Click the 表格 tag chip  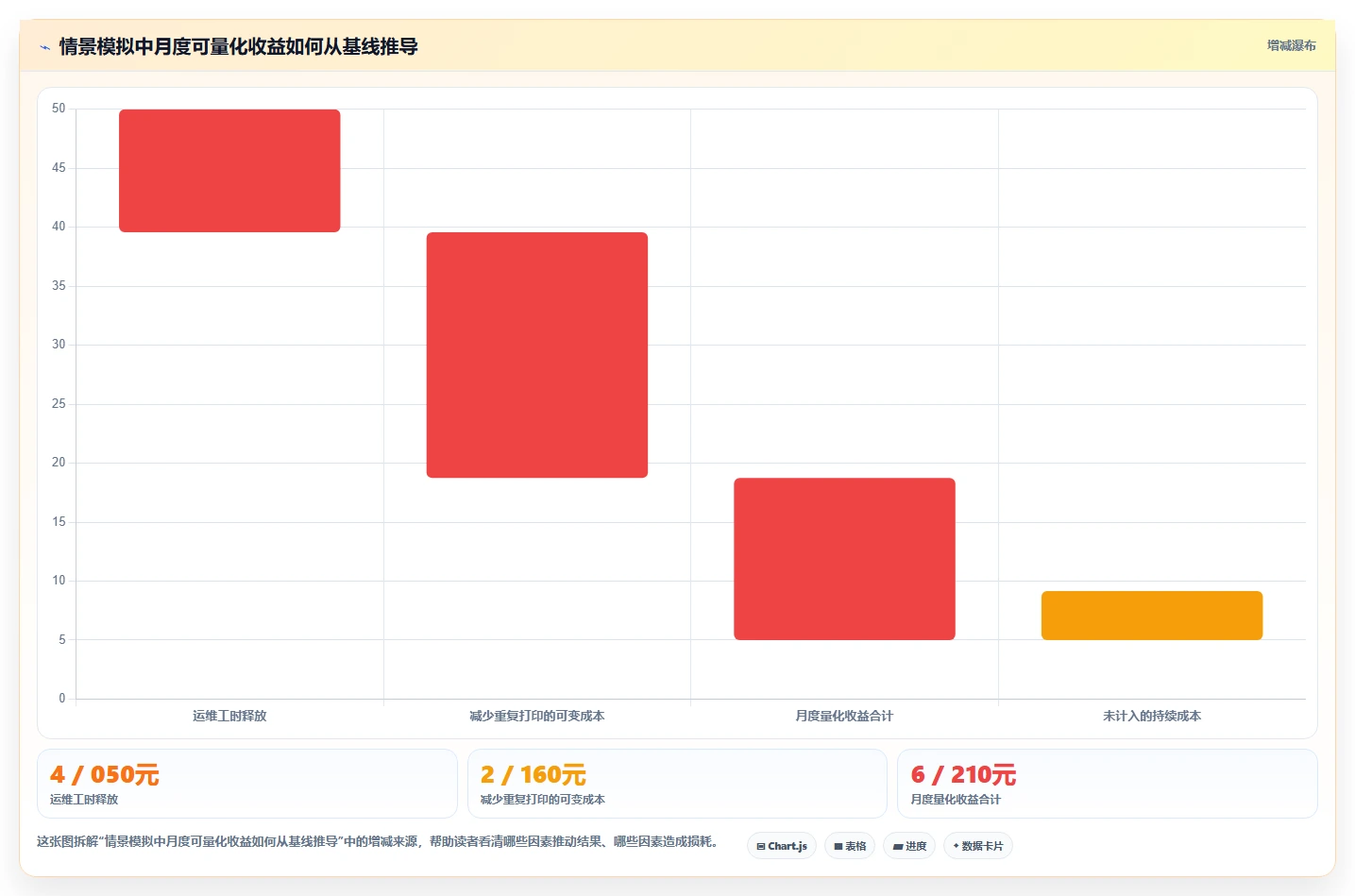click(x=850, y=846)
